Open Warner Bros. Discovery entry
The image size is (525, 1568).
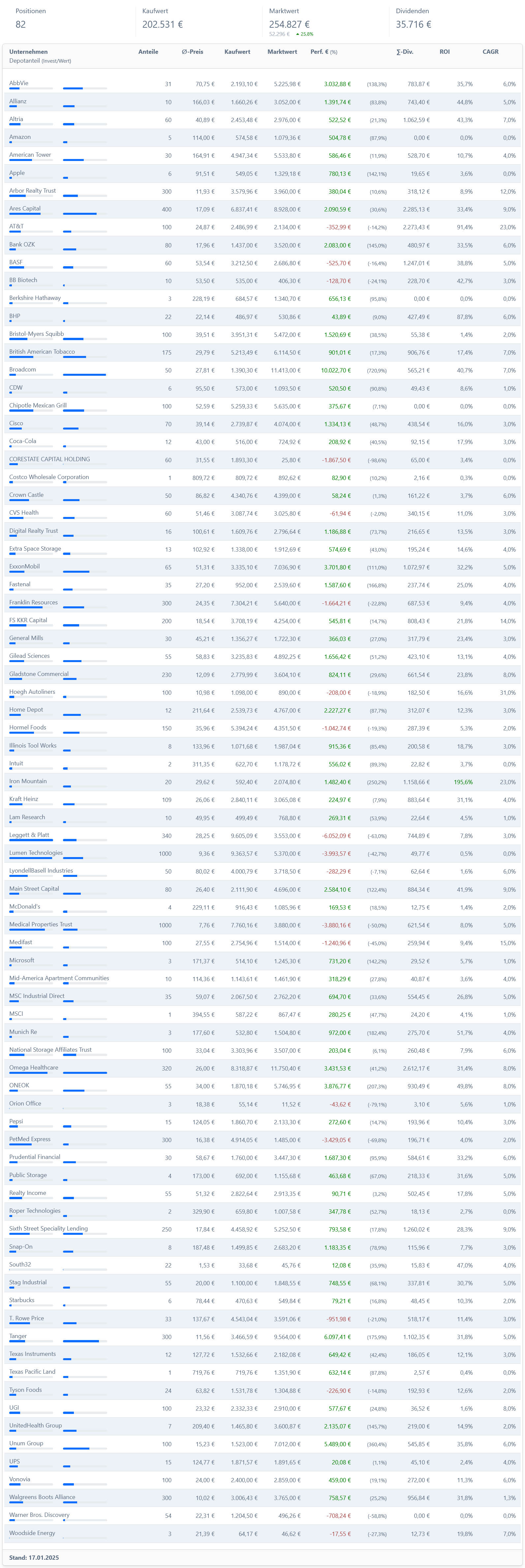click(x=40, y=1515)
